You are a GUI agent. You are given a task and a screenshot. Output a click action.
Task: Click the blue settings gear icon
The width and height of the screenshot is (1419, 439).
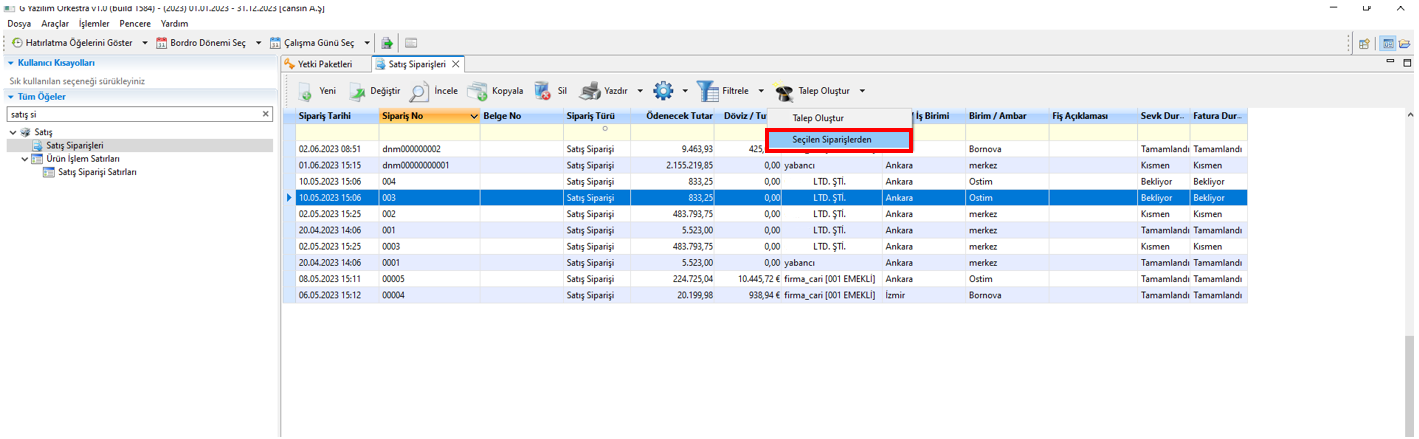click(x=663, y=91)
